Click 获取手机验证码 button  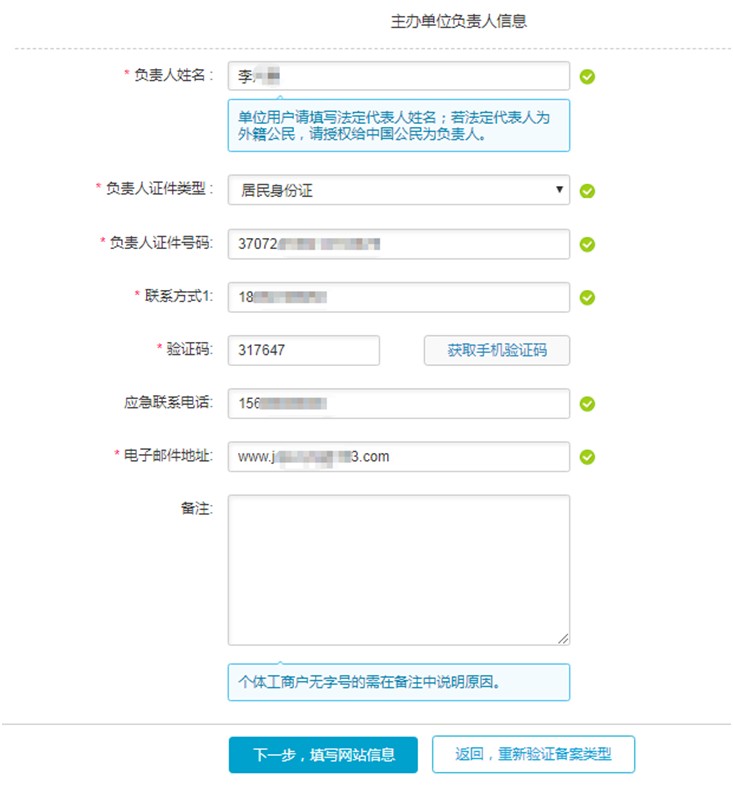(x=497, y=350)
